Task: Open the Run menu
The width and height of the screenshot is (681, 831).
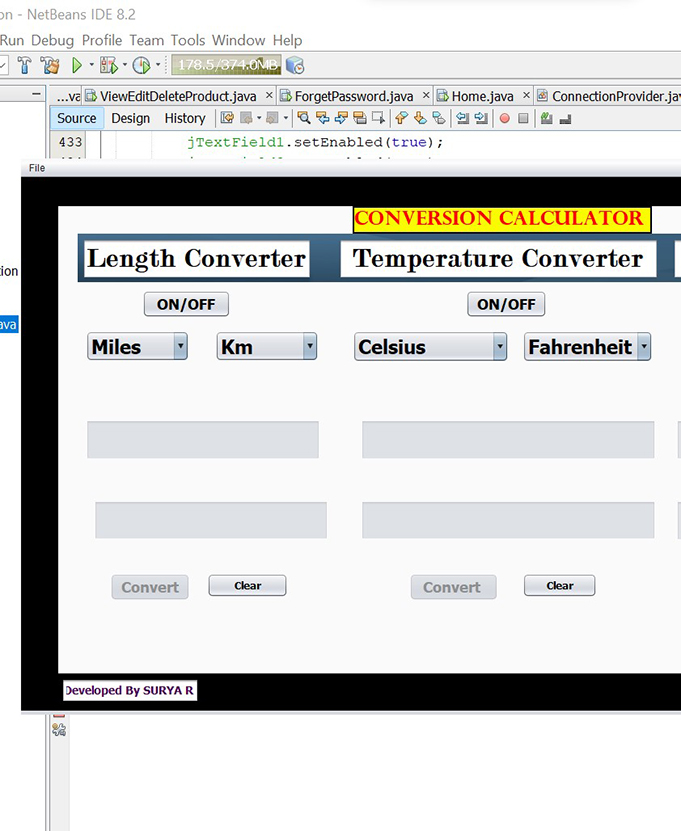Action: tap(12, 40)
